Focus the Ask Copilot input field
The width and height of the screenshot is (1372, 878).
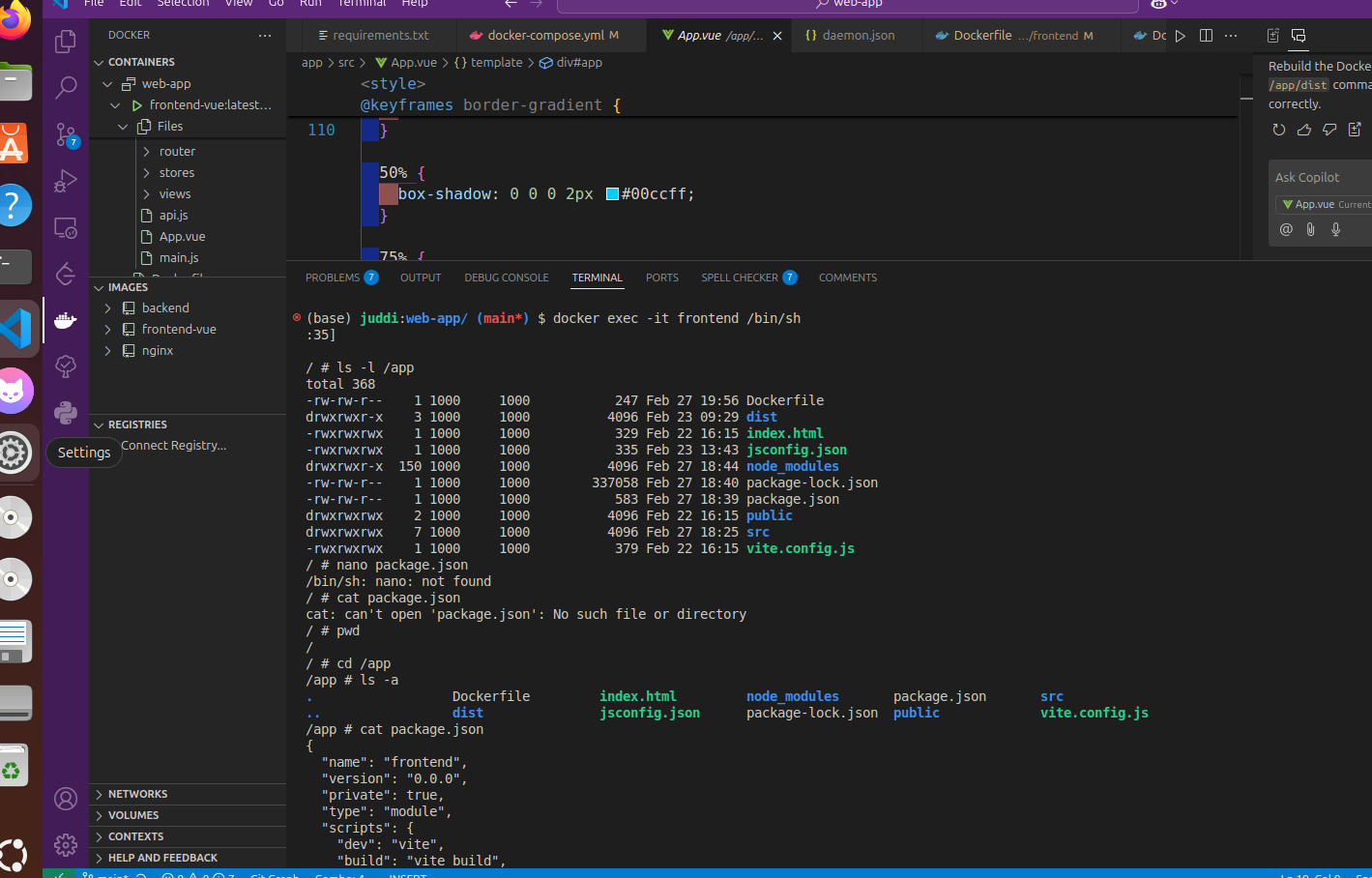click(1321, 177)
